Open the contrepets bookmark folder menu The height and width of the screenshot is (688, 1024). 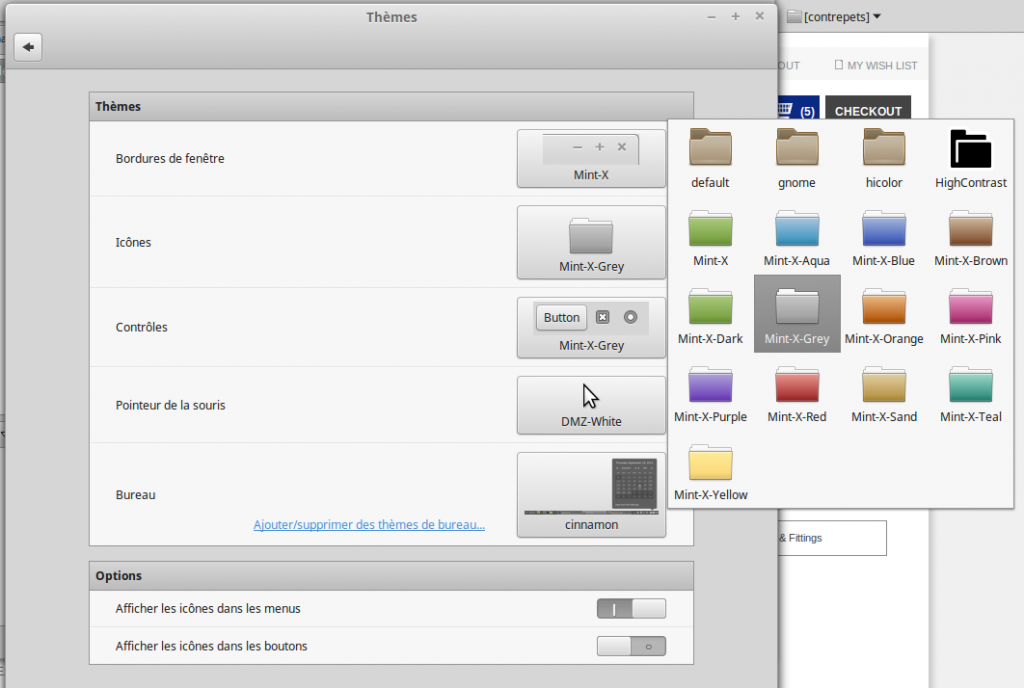(835, 17)
